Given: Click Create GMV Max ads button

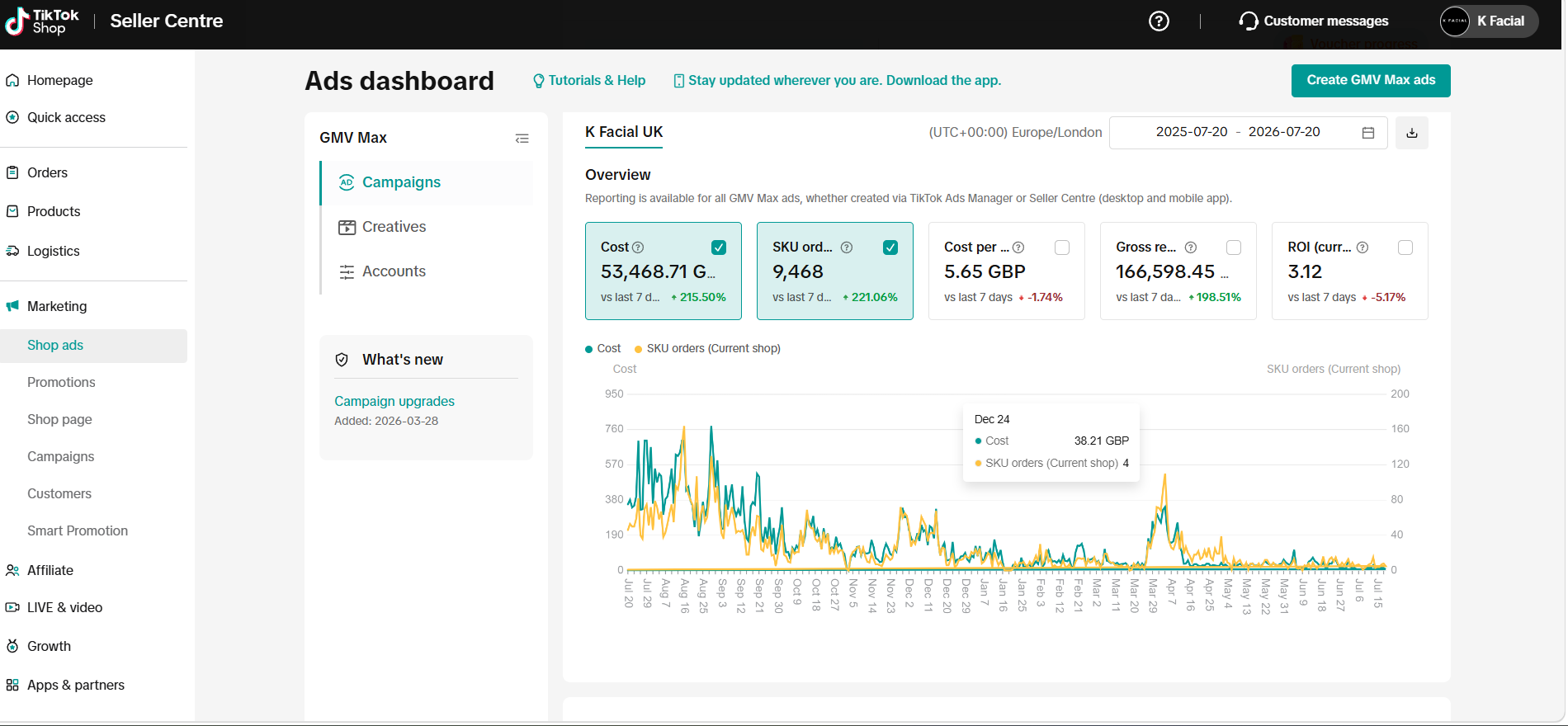Looking at the screenshot, I should [1371, 80].
